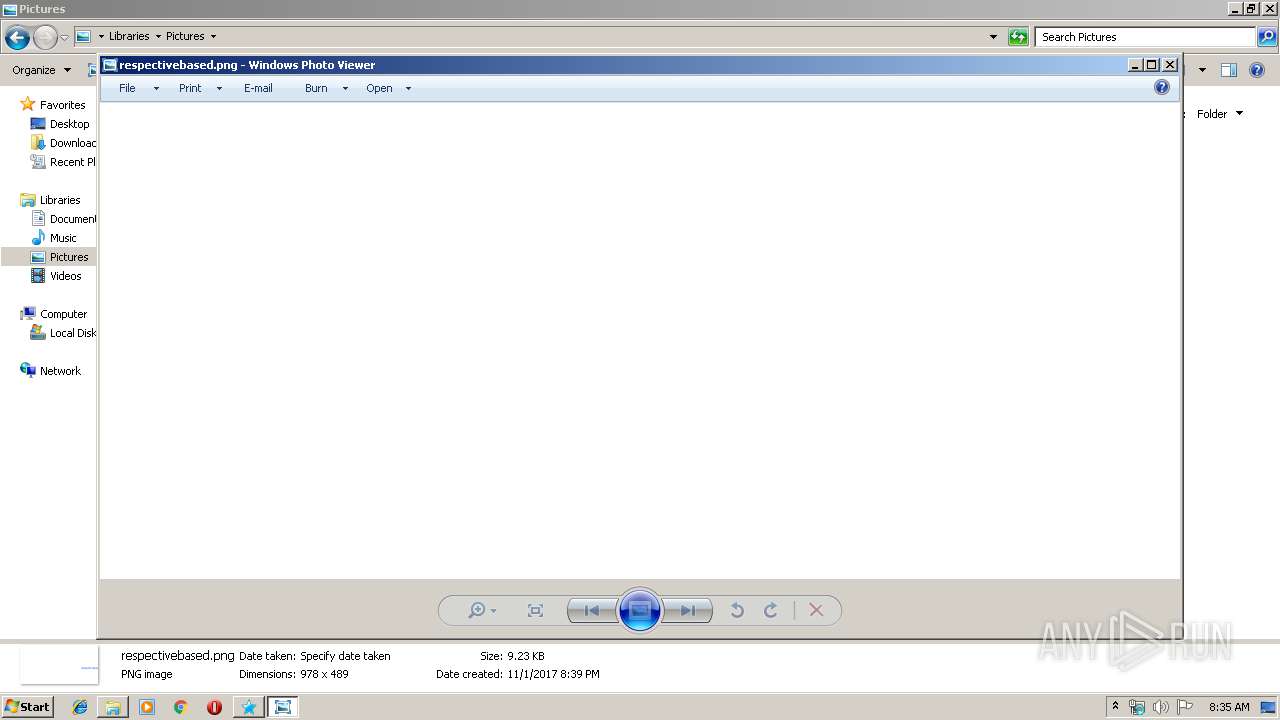The width and height of the screenshot is (1280, 720).
Task: Open Videos library in navigation pane
Action: 65,276
